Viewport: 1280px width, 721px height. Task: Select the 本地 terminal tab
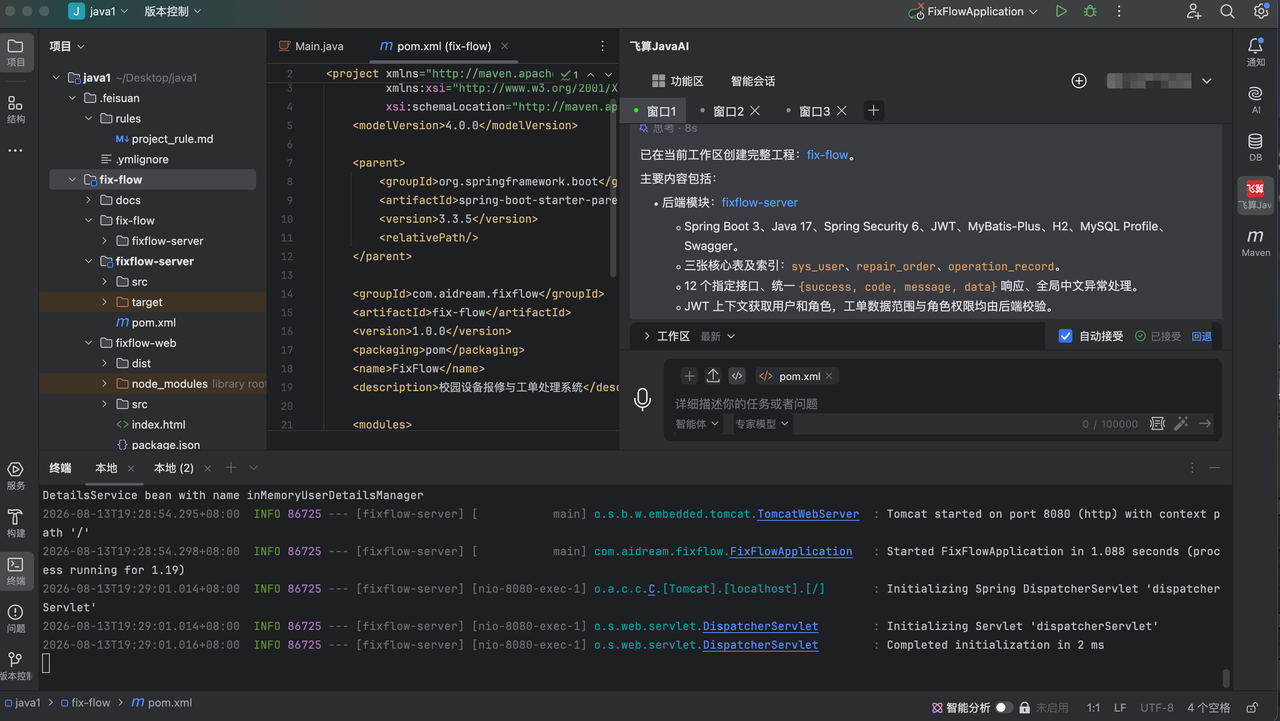(106, 468)
